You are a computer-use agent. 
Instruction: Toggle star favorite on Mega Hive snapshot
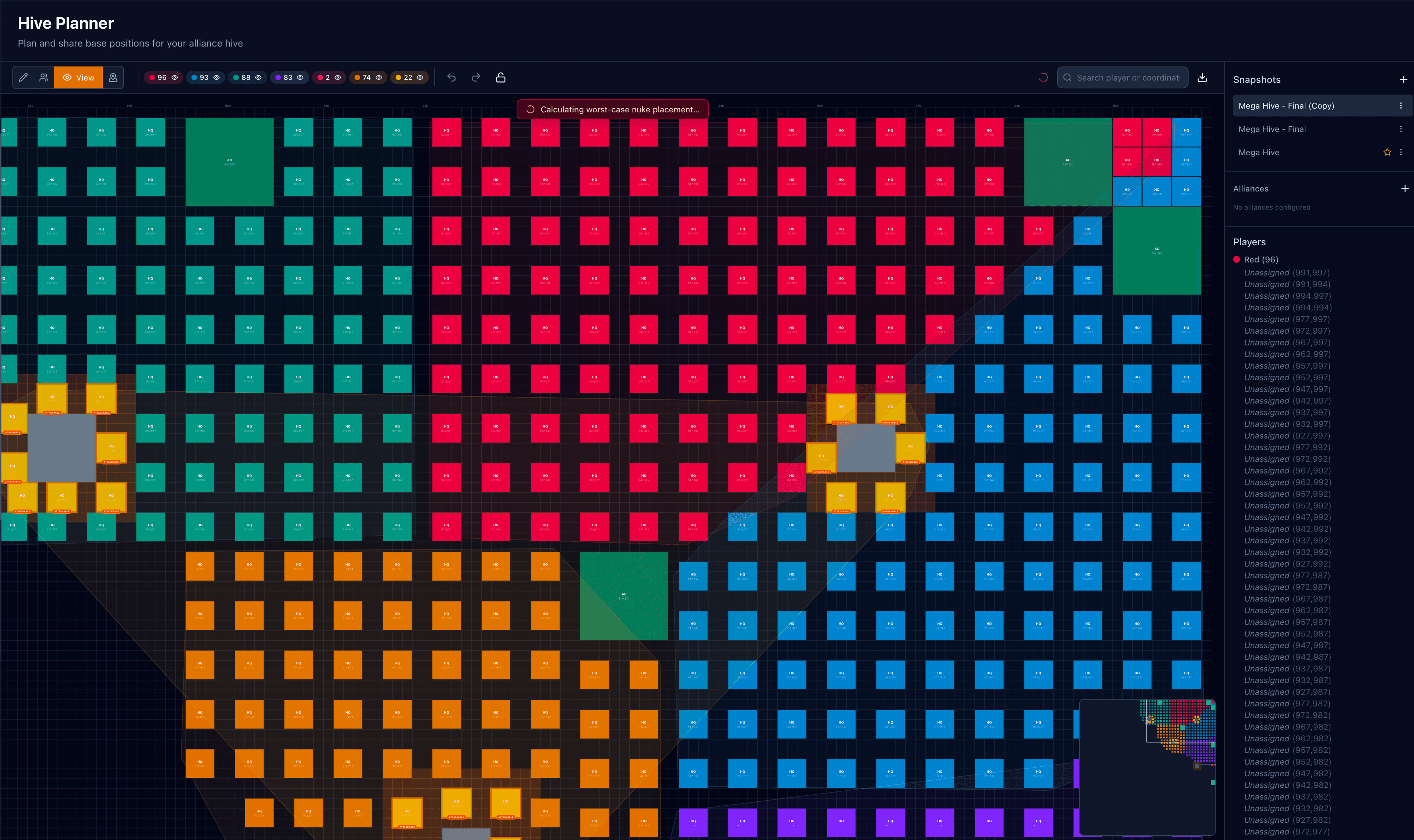pyautogui.click(x=1387, y=152)
